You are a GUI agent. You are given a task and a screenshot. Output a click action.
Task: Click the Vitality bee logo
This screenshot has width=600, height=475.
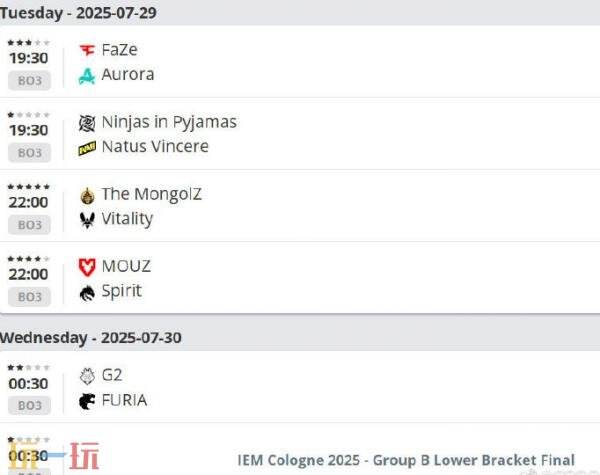[x=87, y=220]
